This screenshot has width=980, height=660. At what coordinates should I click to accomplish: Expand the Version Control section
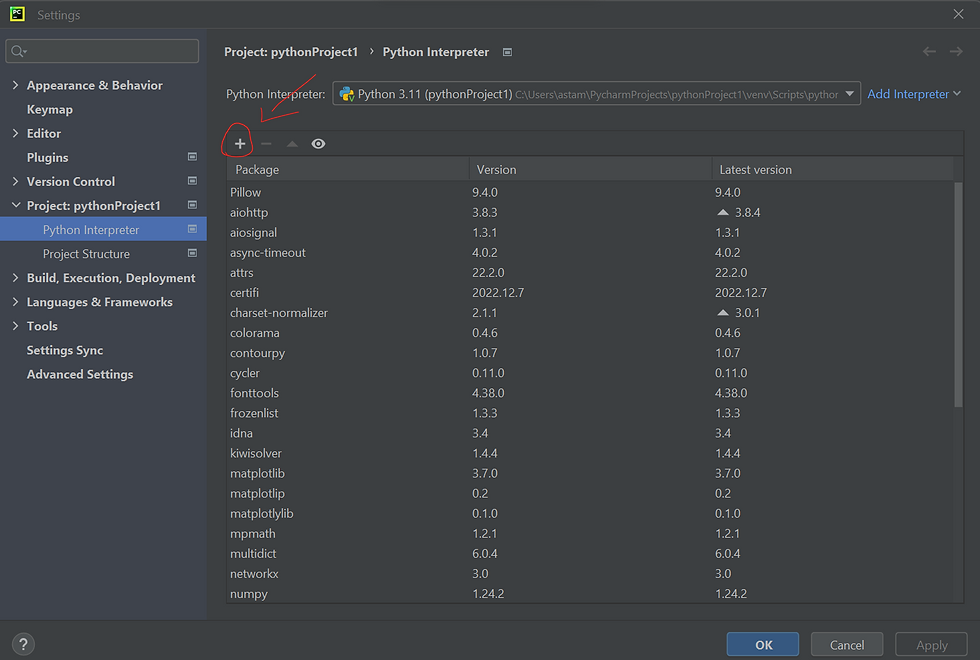tap(16, 181)
